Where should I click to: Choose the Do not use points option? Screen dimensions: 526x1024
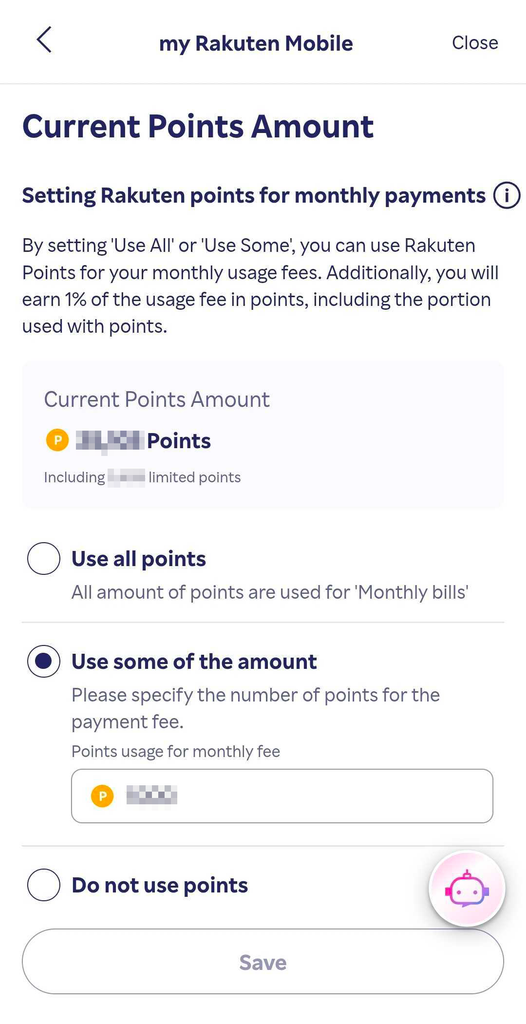click(x=44, y=886)
